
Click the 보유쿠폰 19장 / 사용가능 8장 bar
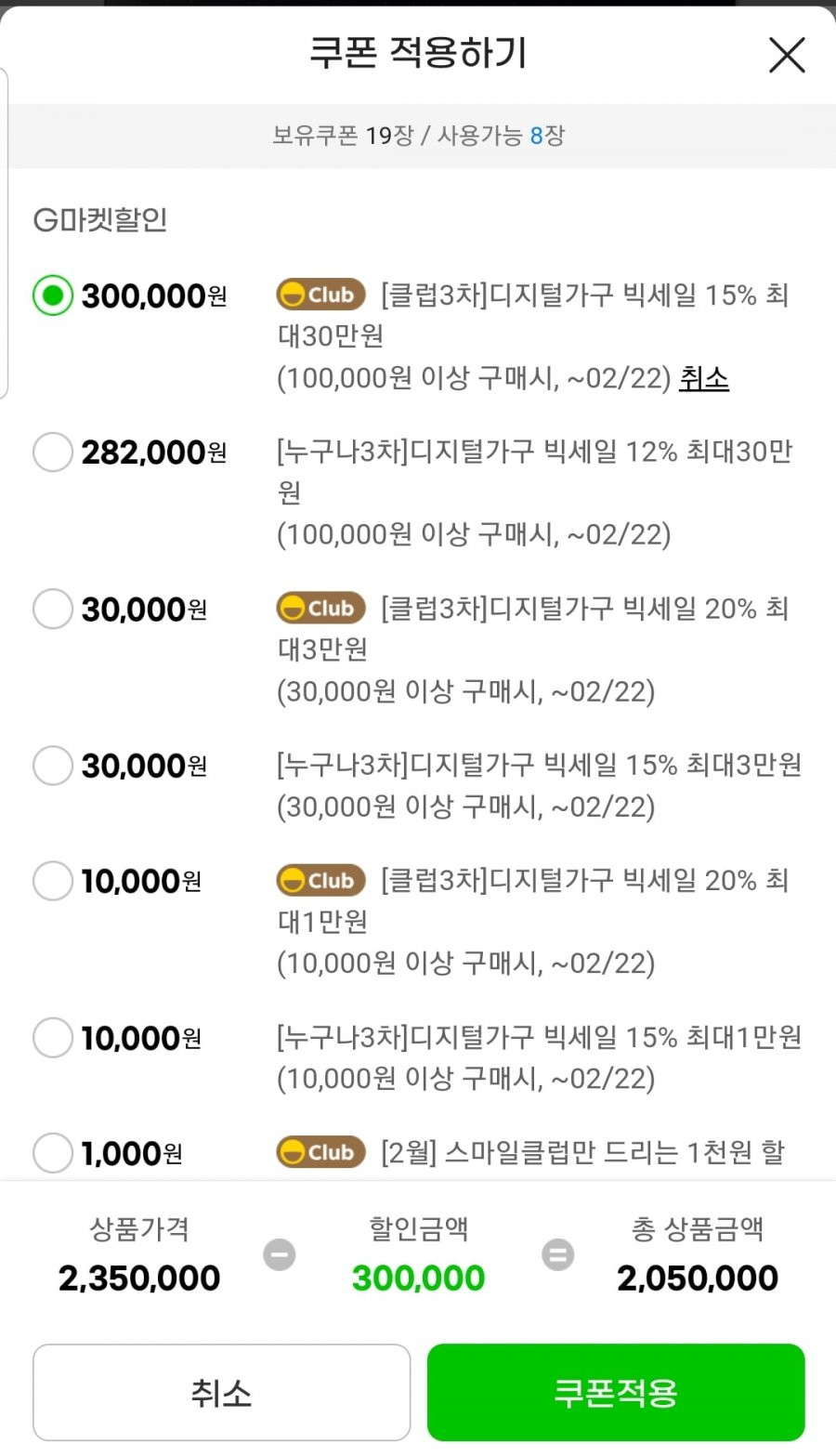point(418,136)
